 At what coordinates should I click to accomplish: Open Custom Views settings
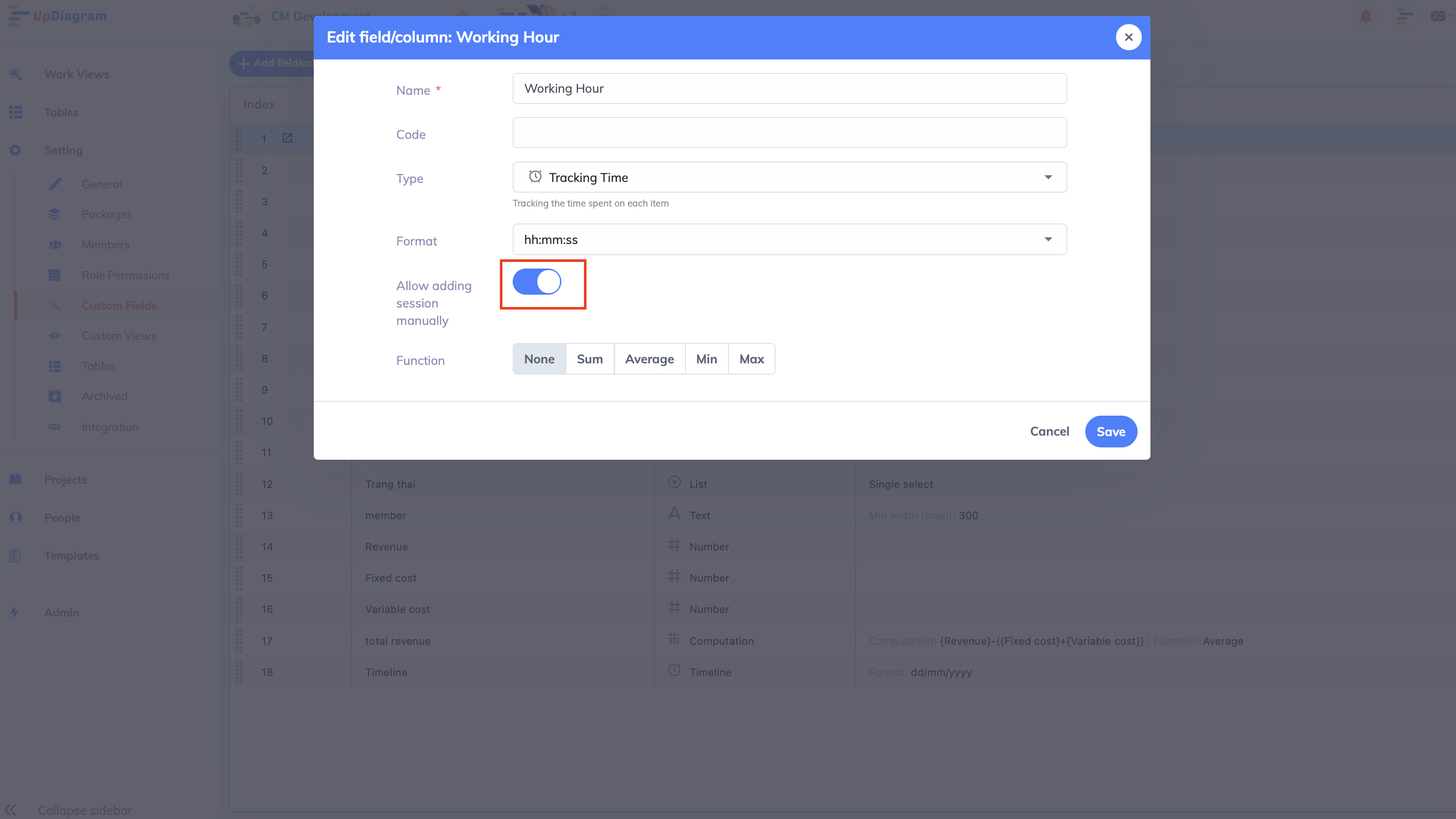point(119,336)
